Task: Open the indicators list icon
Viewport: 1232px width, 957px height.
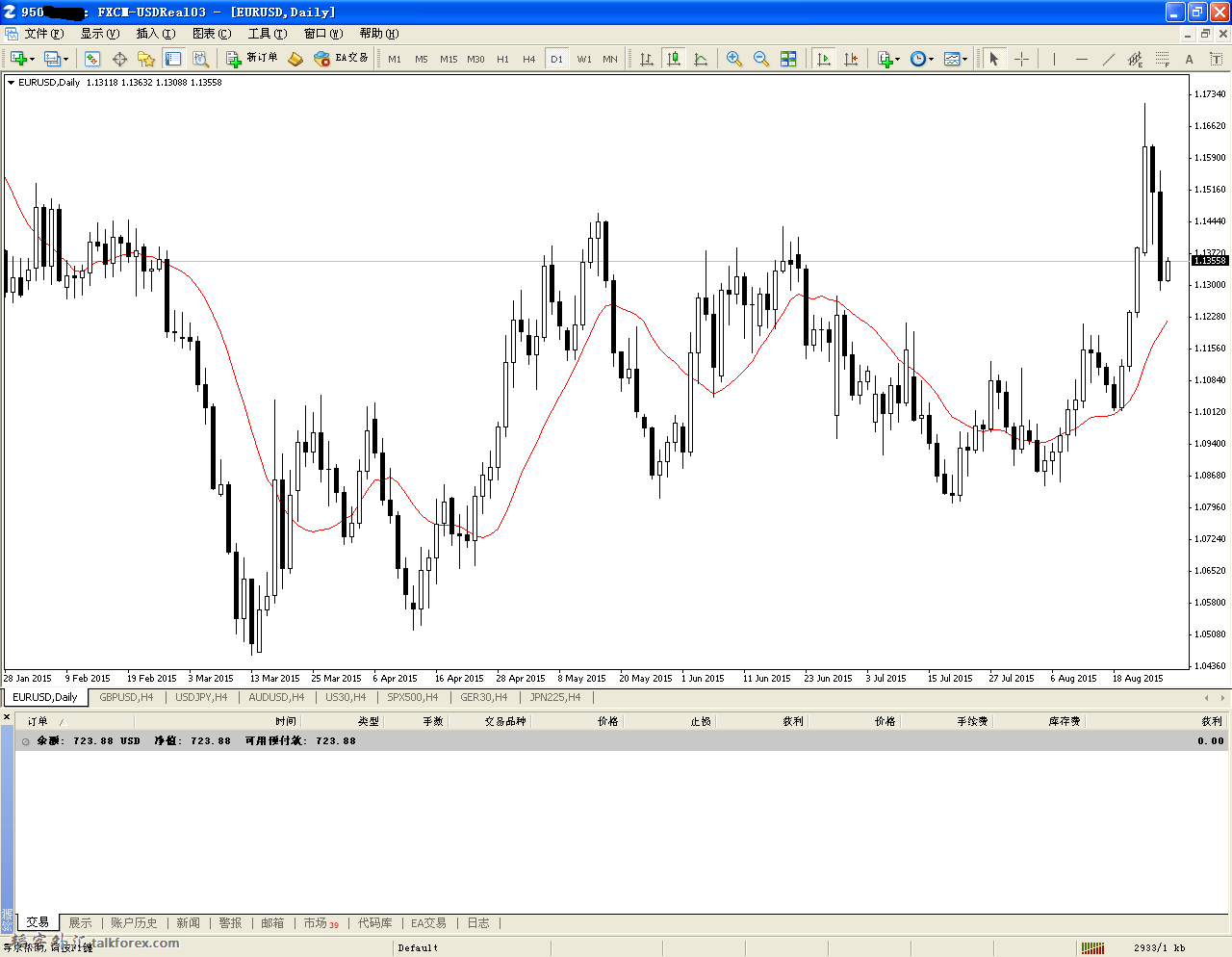Action: [x=885, y=59]
